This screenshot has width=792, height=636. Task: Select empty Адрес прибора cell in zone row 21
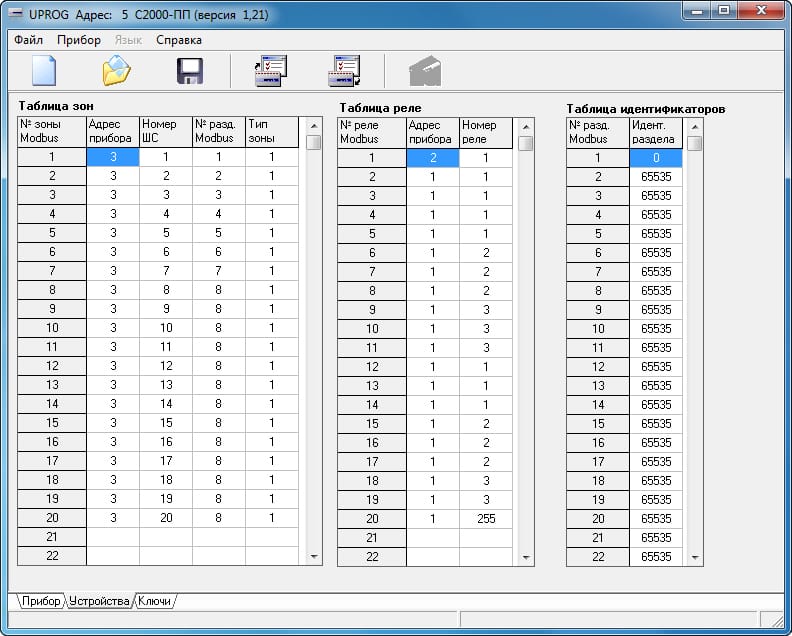[113, 536]
